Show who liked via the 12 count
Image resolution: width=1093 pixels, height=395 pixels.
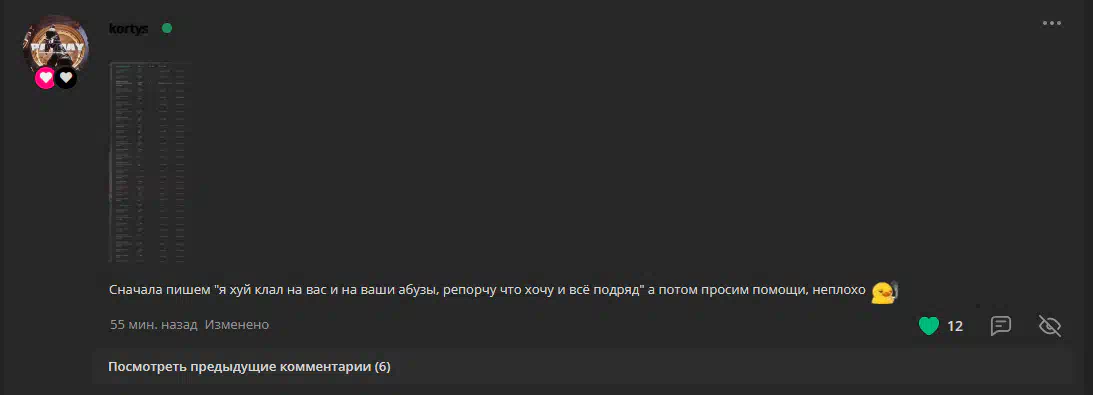(955, 326)
